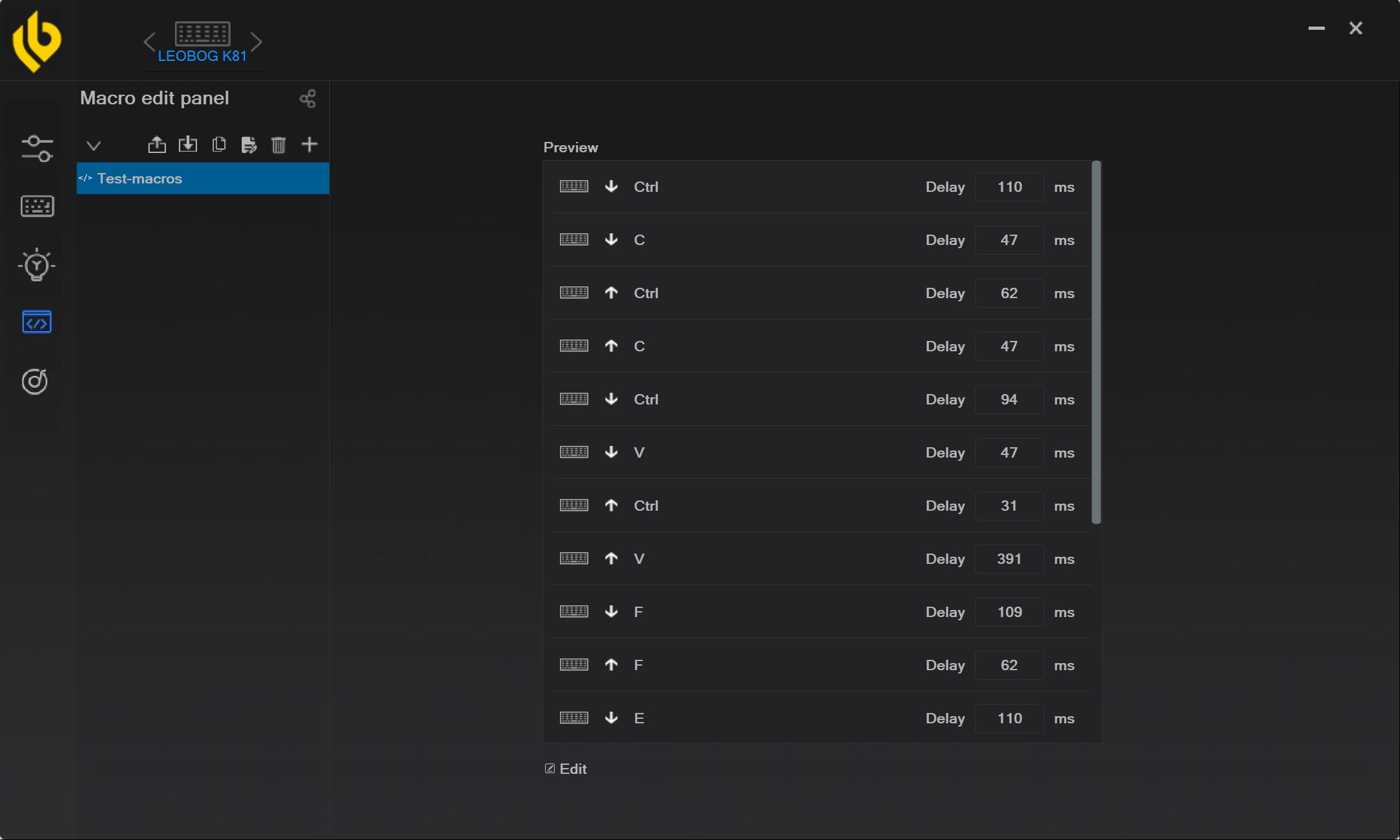Edit the 47 delay for C up

[x=1009, y=346]
